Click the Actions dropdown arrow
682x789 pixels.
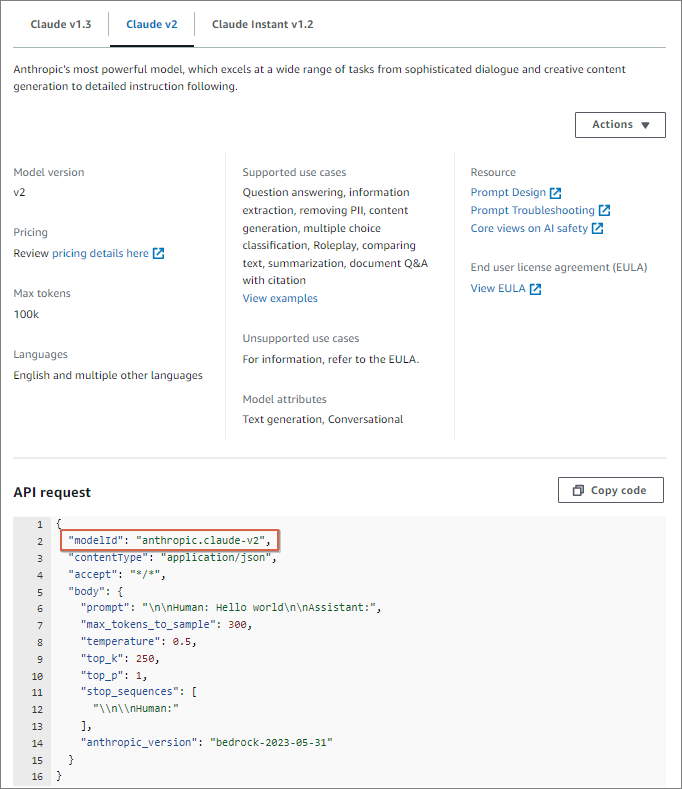point(645,125)
